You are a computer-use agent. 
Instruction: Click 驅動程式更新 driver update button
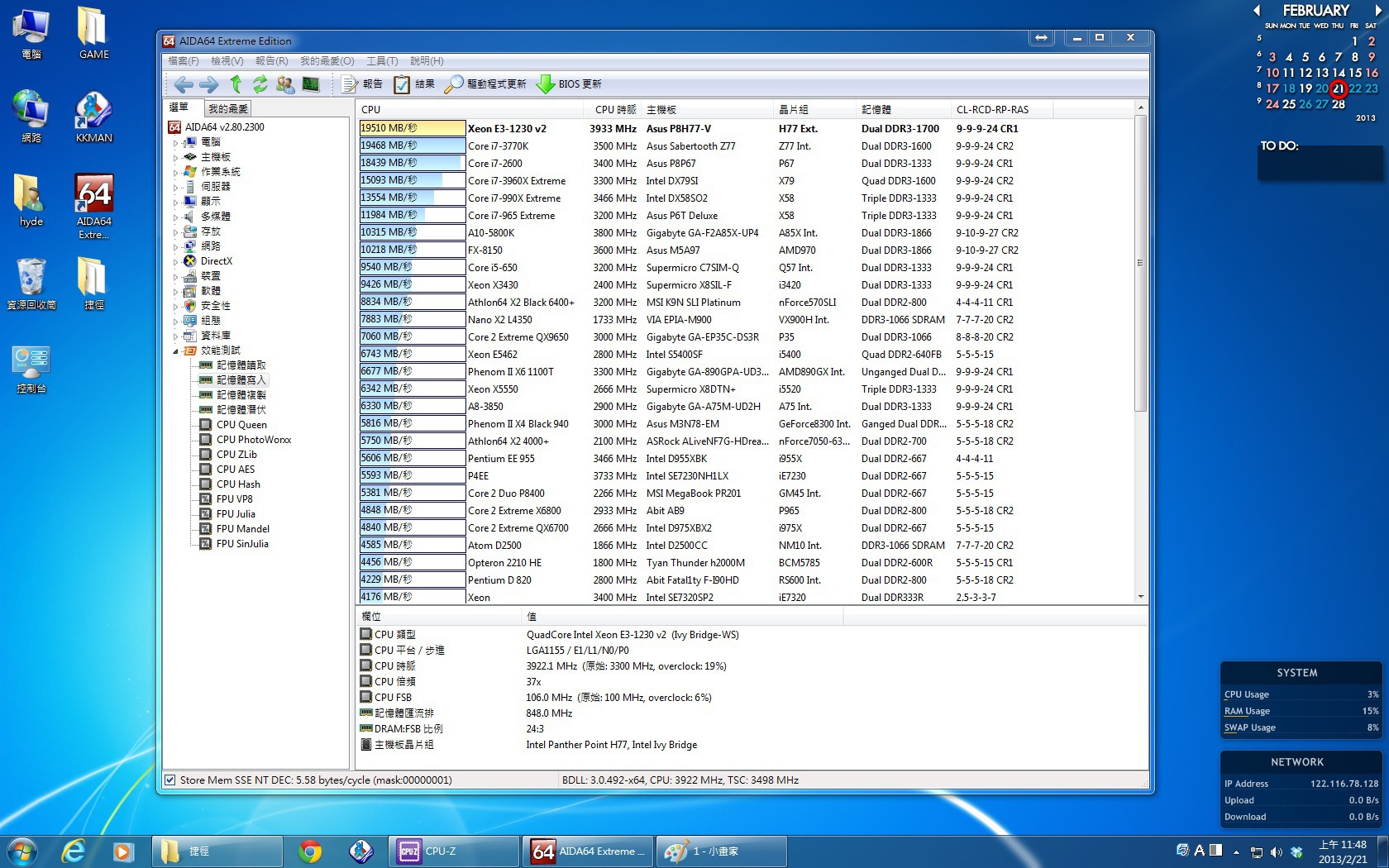pyautogui.click(x=485, y=84)
